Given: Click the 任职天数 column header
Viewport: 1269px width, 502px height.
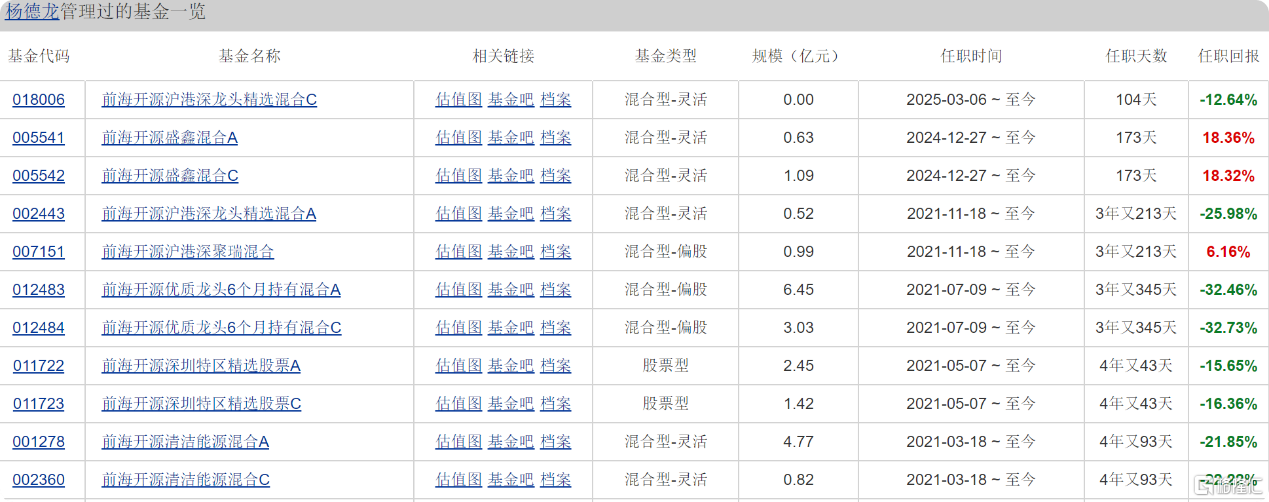Looking at the screenshot, I should coord(1136,57).
